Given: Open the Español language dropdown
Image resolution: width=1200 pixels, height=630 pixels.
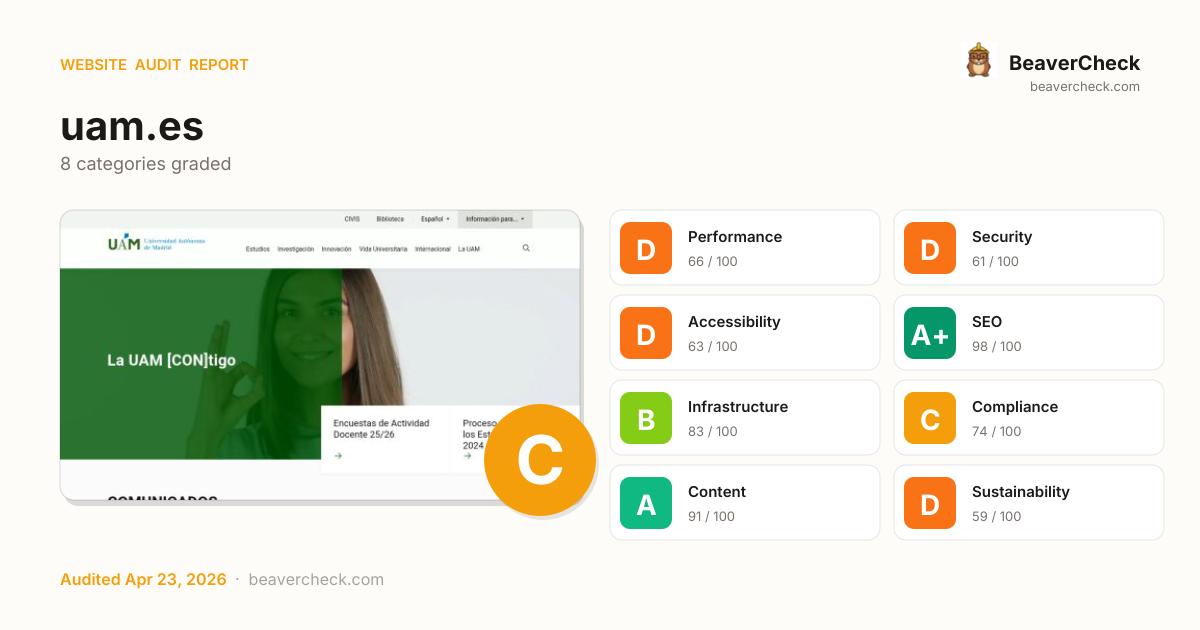Looking at the screenshot, I should pyautogui.click(x=435, y=219).
